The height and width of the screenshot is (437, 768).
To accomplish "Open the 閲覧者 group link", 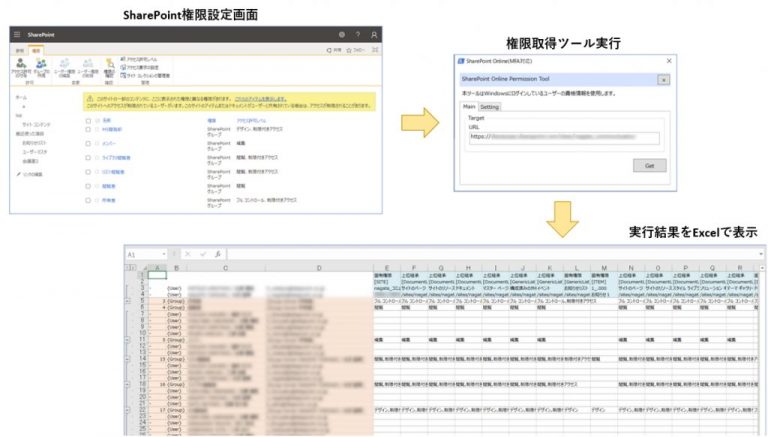I will [x=109, y=186].
